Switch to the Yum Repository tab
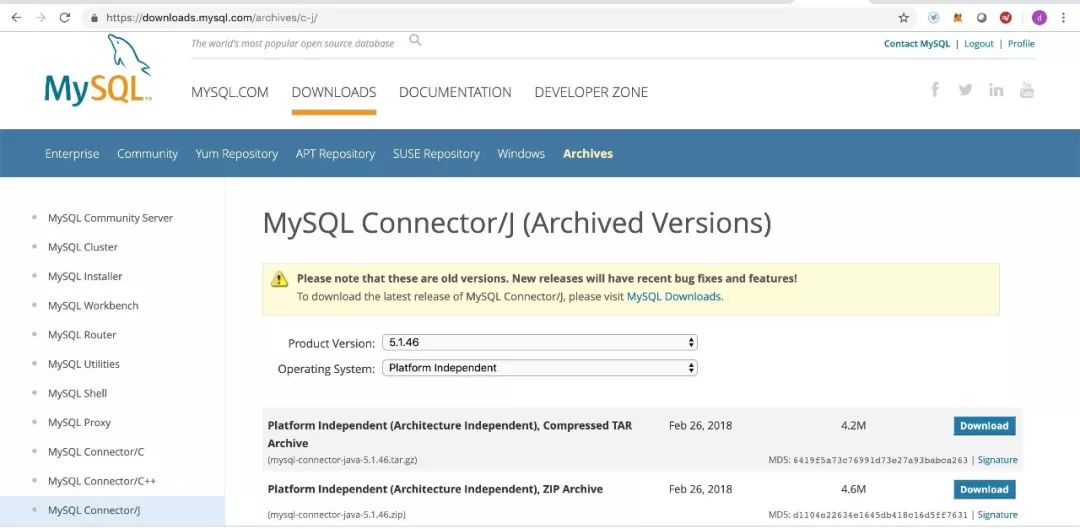The height and width of the screenshot is (529, 1080). 236,154
